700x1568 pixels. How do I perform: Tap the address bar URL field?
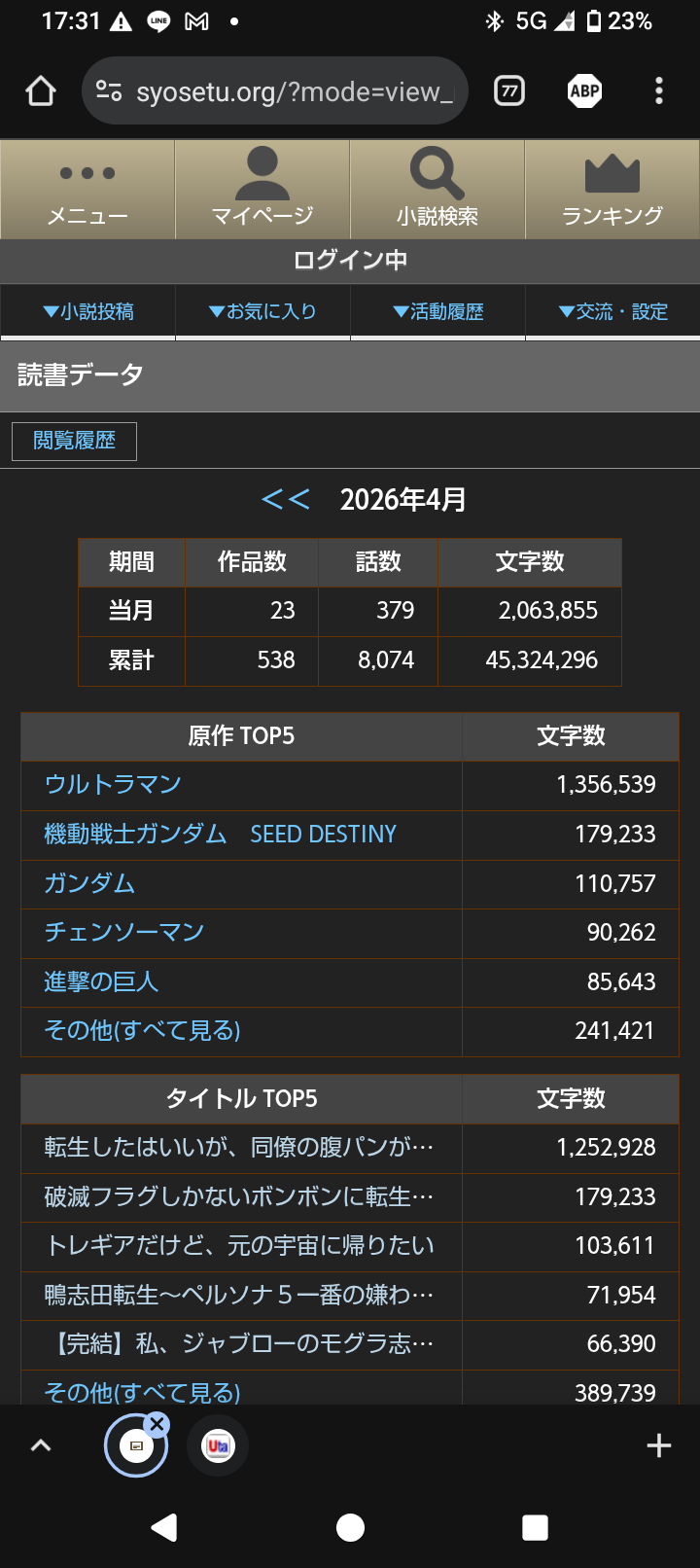coord(292,91)
